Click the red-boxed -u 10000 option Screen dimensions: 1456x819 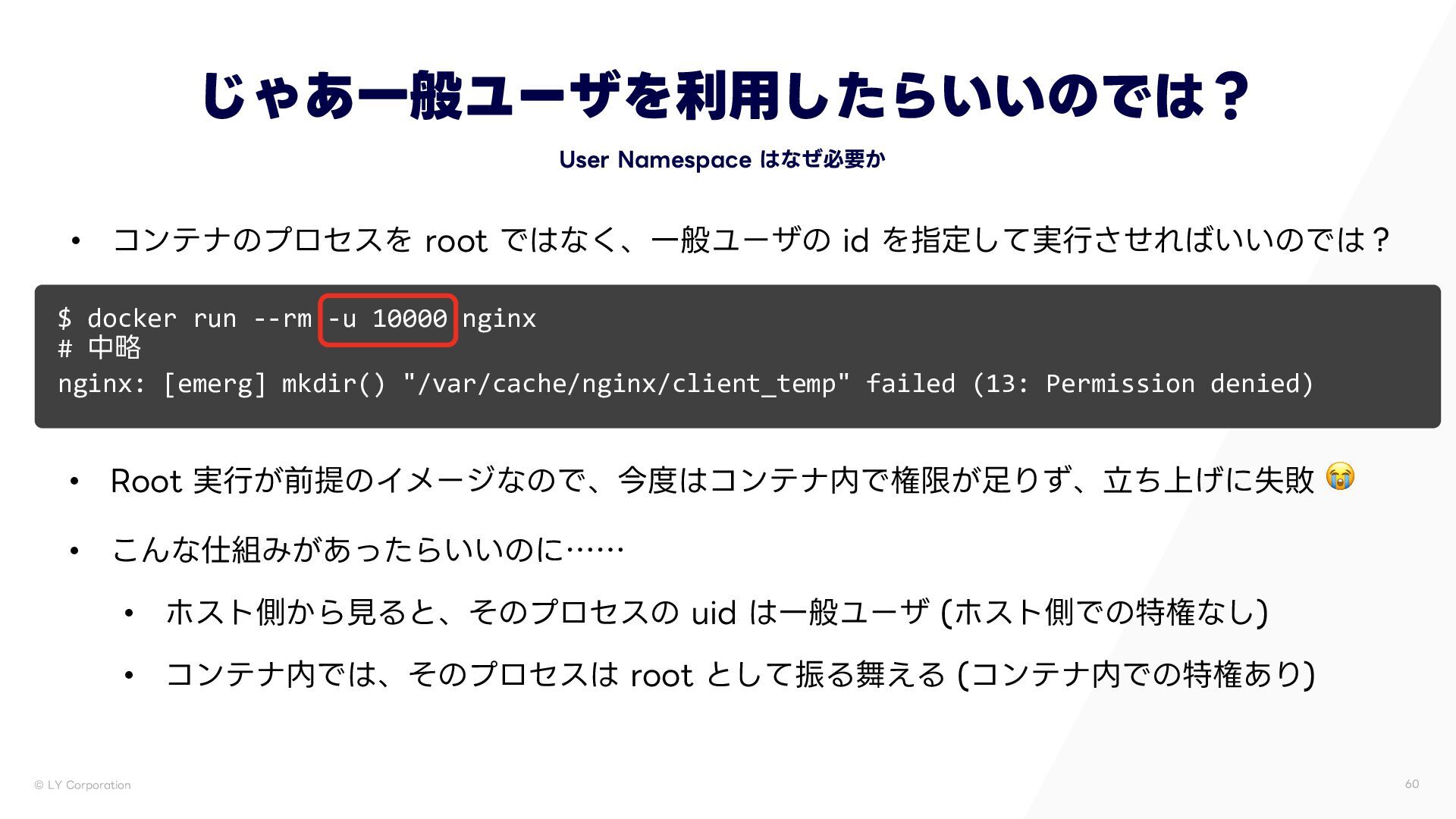(x=388, y=319)
